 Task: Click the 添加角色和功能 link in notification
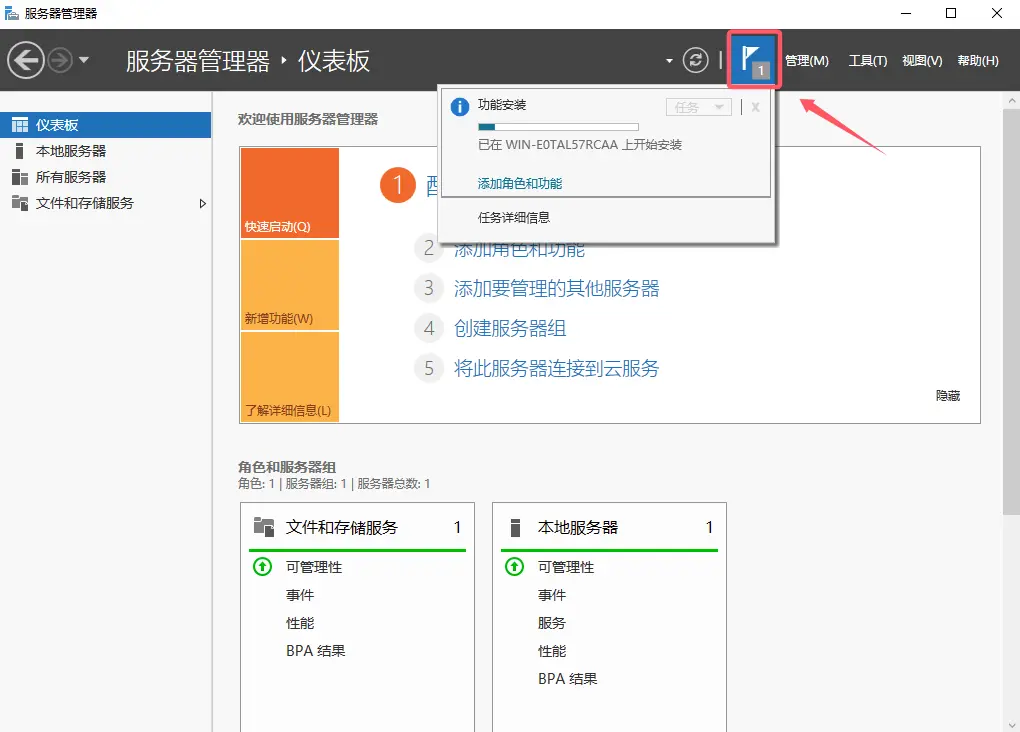(520, 183)
